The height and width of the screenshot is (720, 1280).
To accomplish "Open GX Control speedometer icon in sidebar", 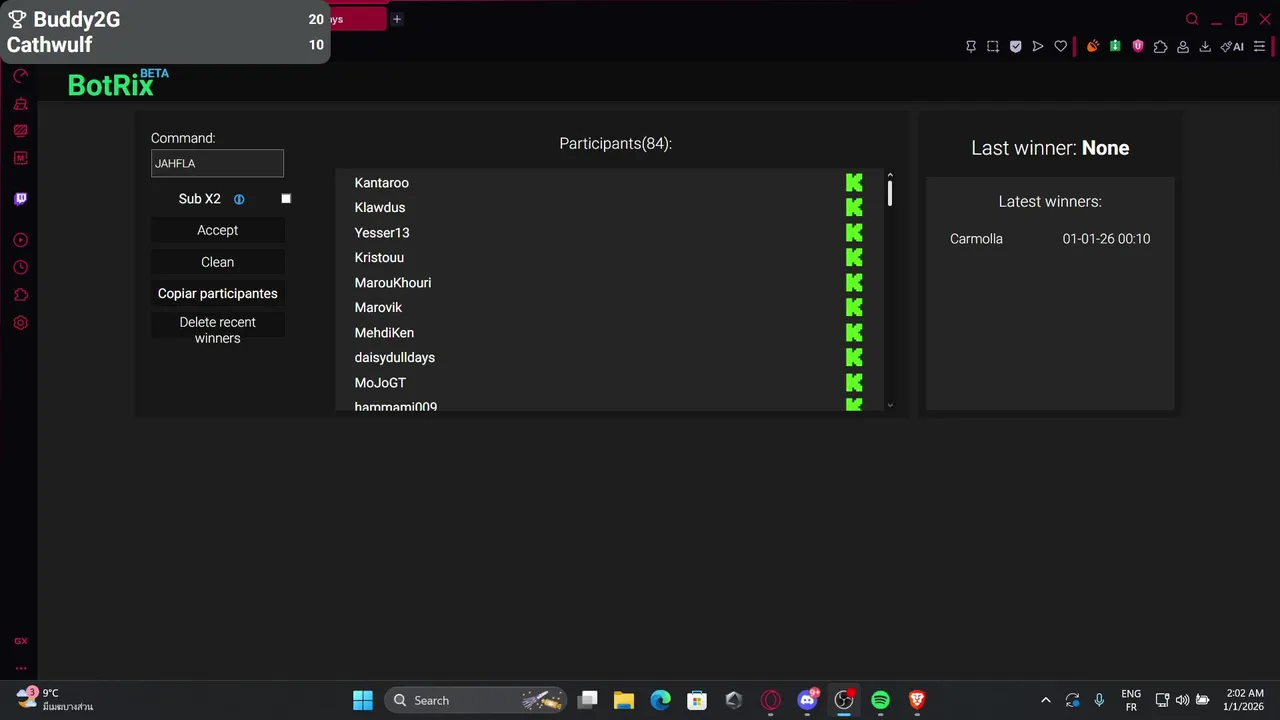I will (x=20, y=76).
